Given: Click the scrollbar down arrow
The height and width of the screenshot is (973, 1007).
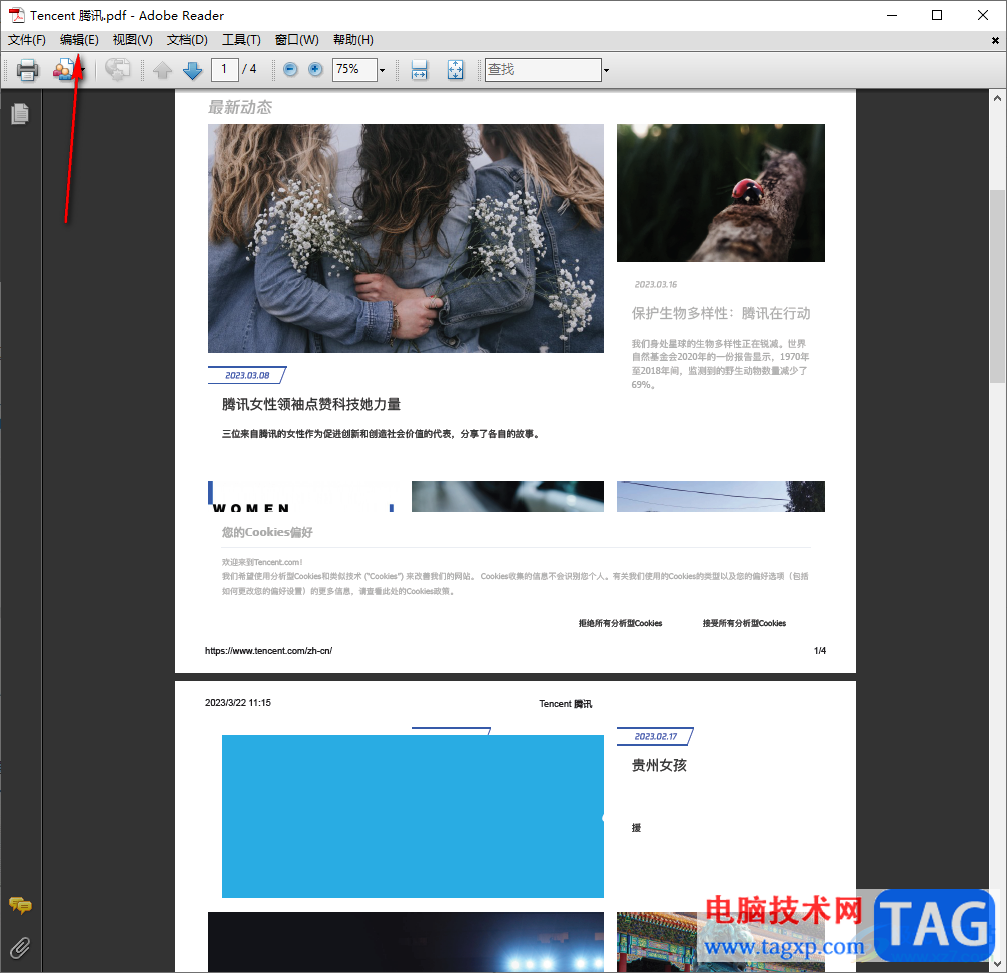Looking at the screenshot, I should coord(997,963).
